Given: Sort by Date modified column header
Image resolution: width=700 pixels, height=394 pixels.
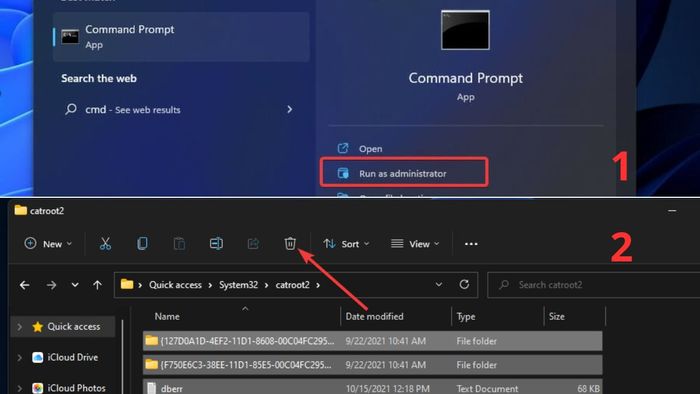Looking at the screenshot, I should click(374, 316).
